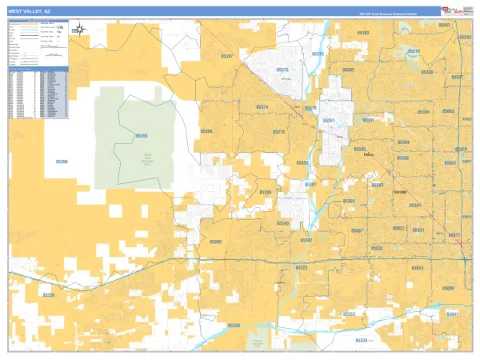Select ZIP code 85307

coord(310,184)
